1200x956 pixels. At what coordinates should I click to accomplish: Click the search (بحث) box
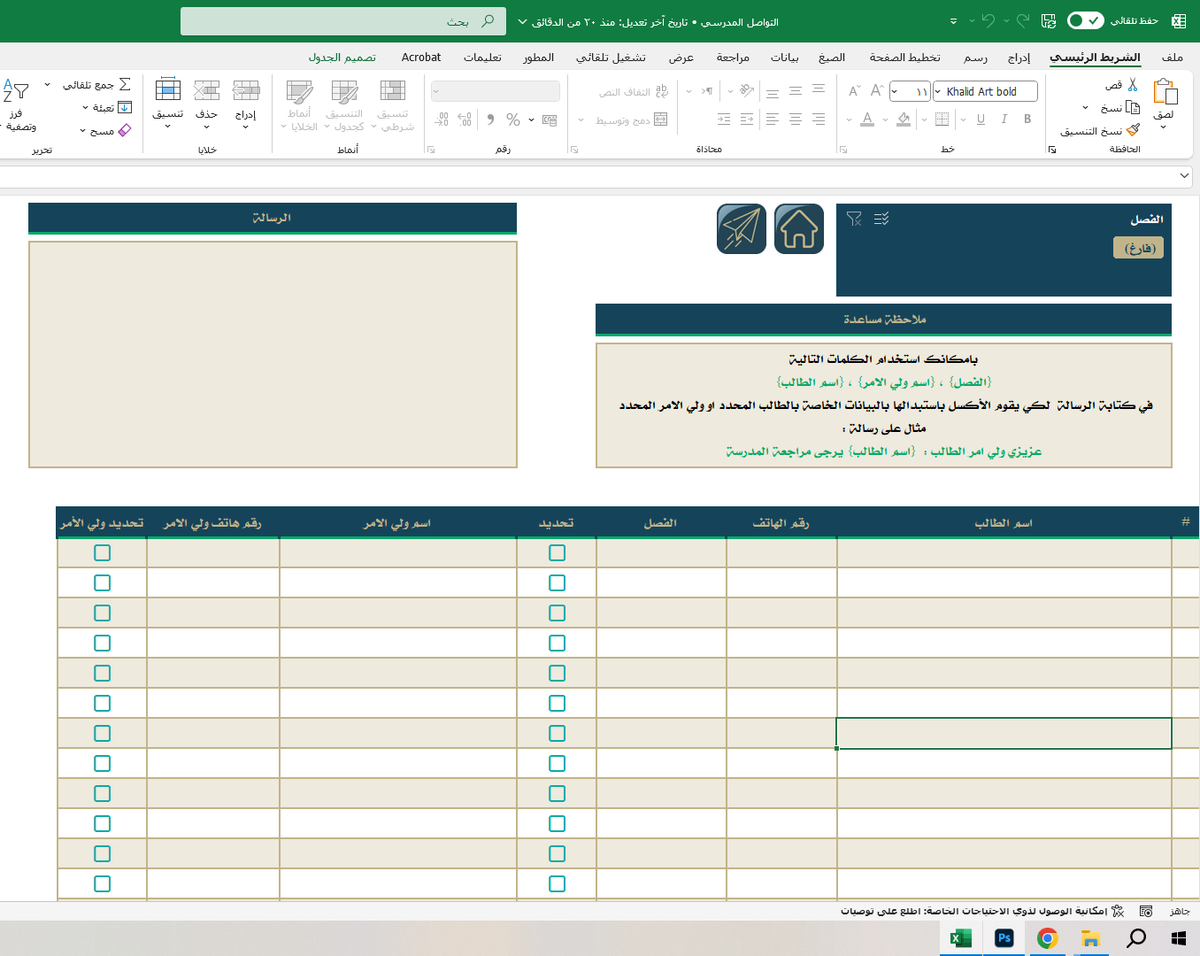pos(342,21)
